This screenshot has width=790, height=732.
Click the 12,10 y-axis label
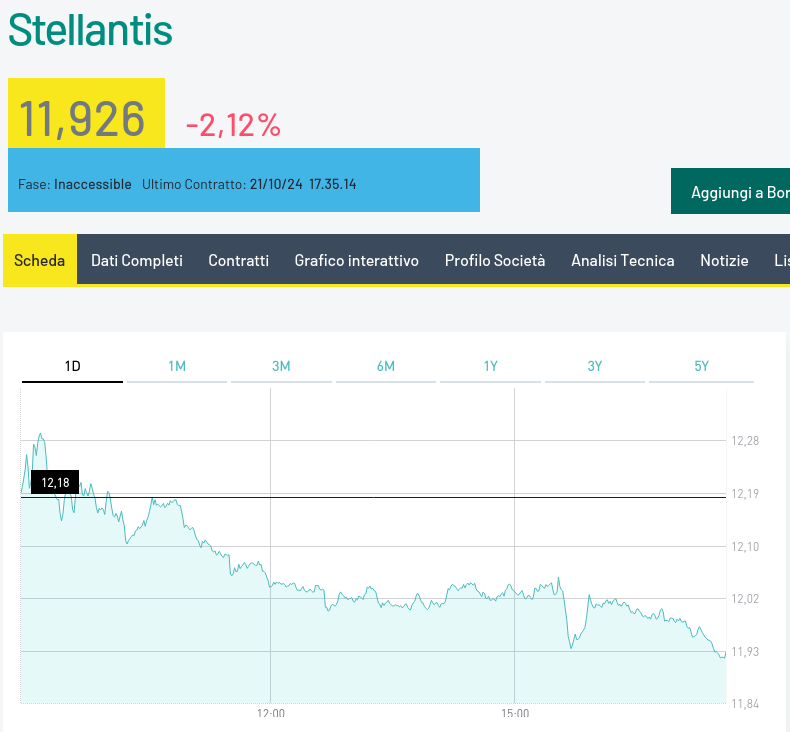pyautogui.click(x=745, y=547)
